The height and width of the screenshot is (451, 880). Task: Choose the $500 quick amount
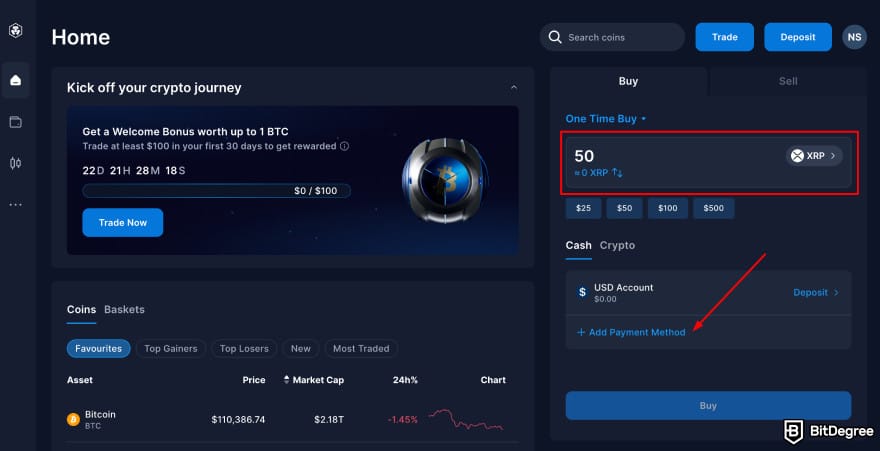[x=713, y=208]
